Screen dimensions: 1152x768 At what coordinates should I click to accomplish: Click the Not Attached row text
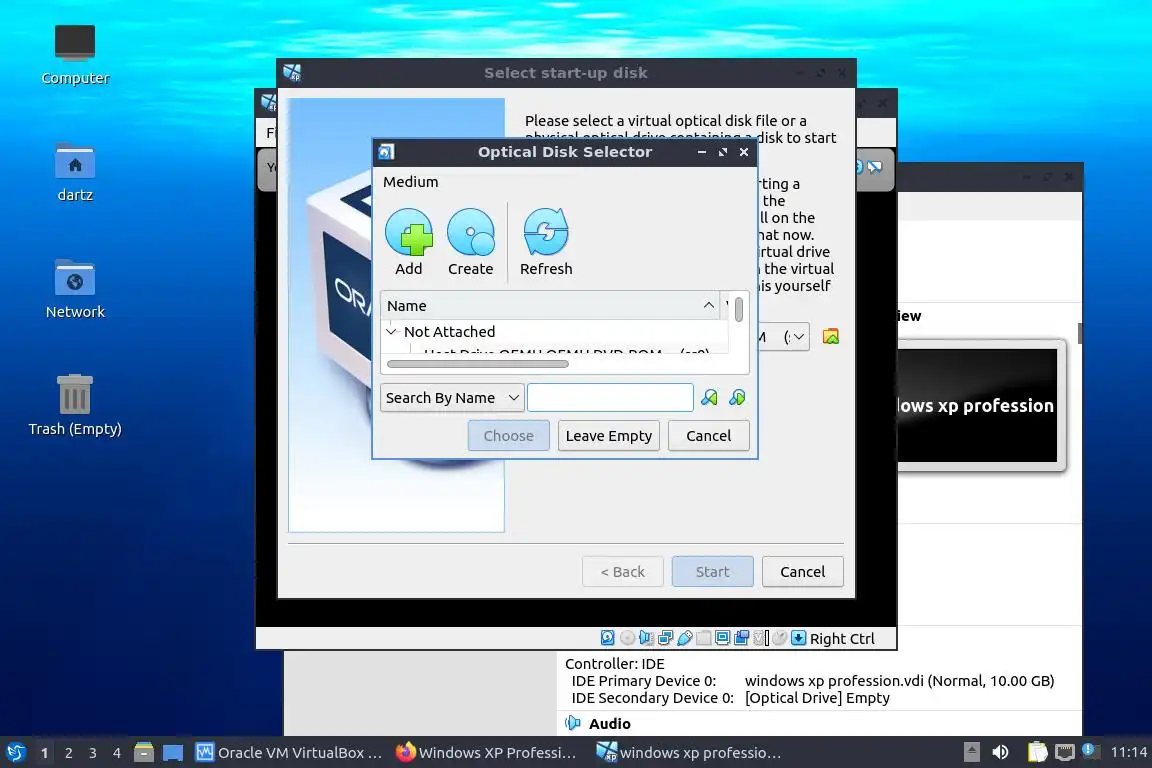click(x=450, y=331)
